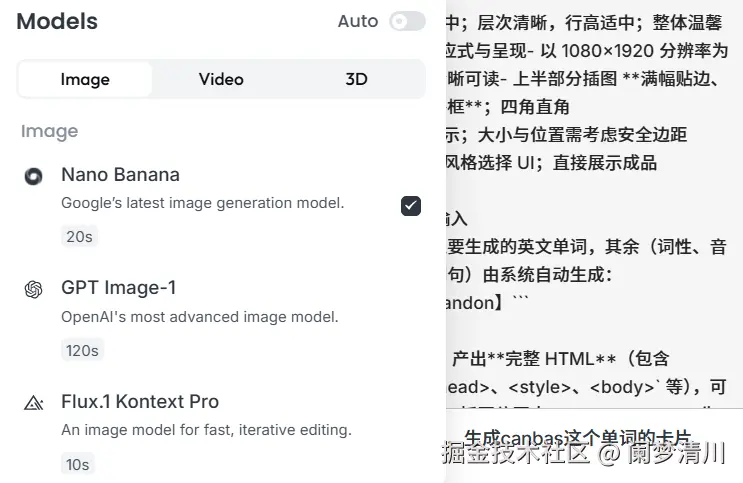Click the Nano Banana swirl icon
Screen dimensions: 743x483
[x=33, y=176]
